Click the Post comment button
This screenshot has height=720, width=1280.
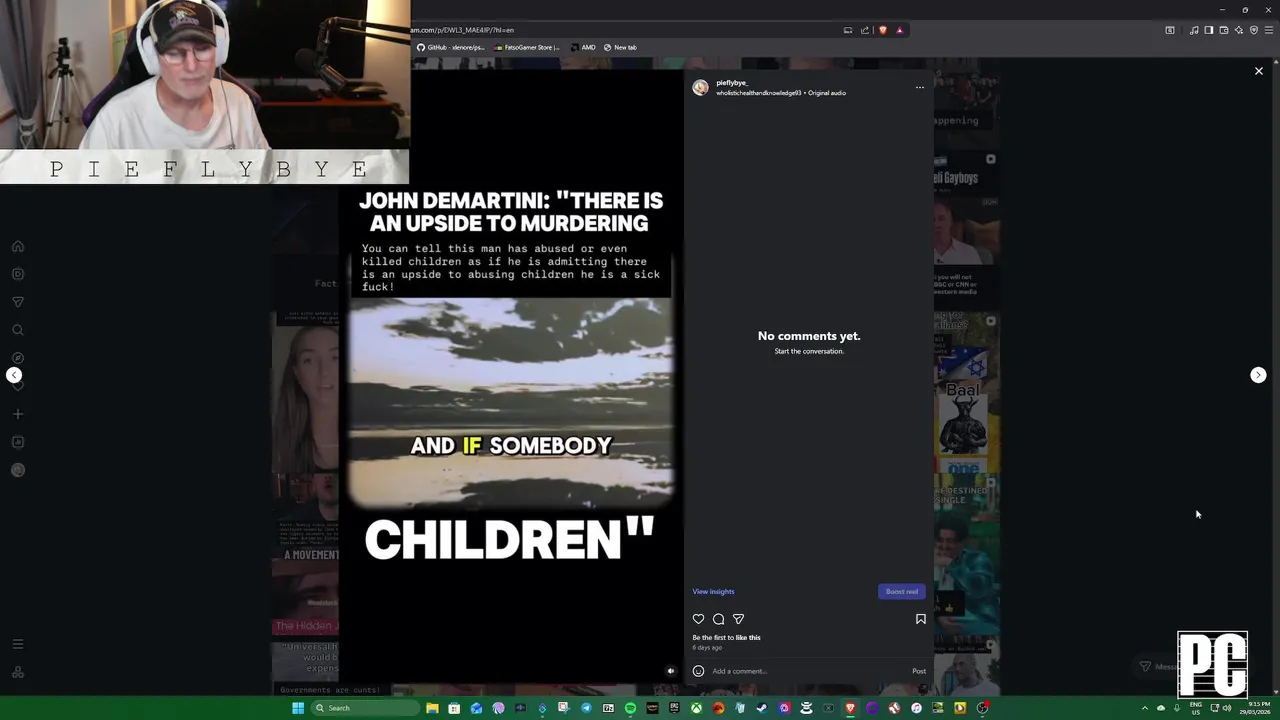[918, 671]
